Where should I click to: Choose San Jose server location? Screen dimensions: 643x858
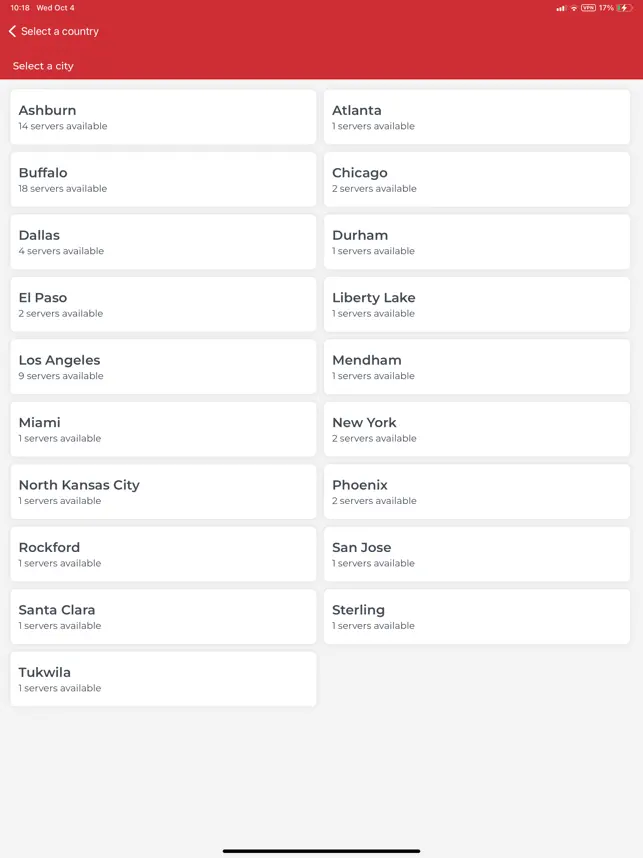pos(477,554)
